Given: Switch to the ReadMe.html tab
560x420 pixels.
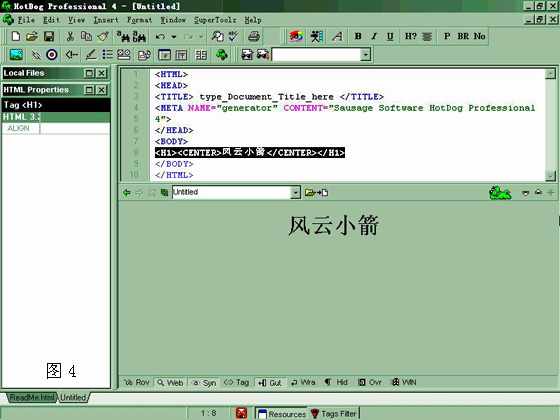Looking at the screenshot, I should [x=31, y=397].
